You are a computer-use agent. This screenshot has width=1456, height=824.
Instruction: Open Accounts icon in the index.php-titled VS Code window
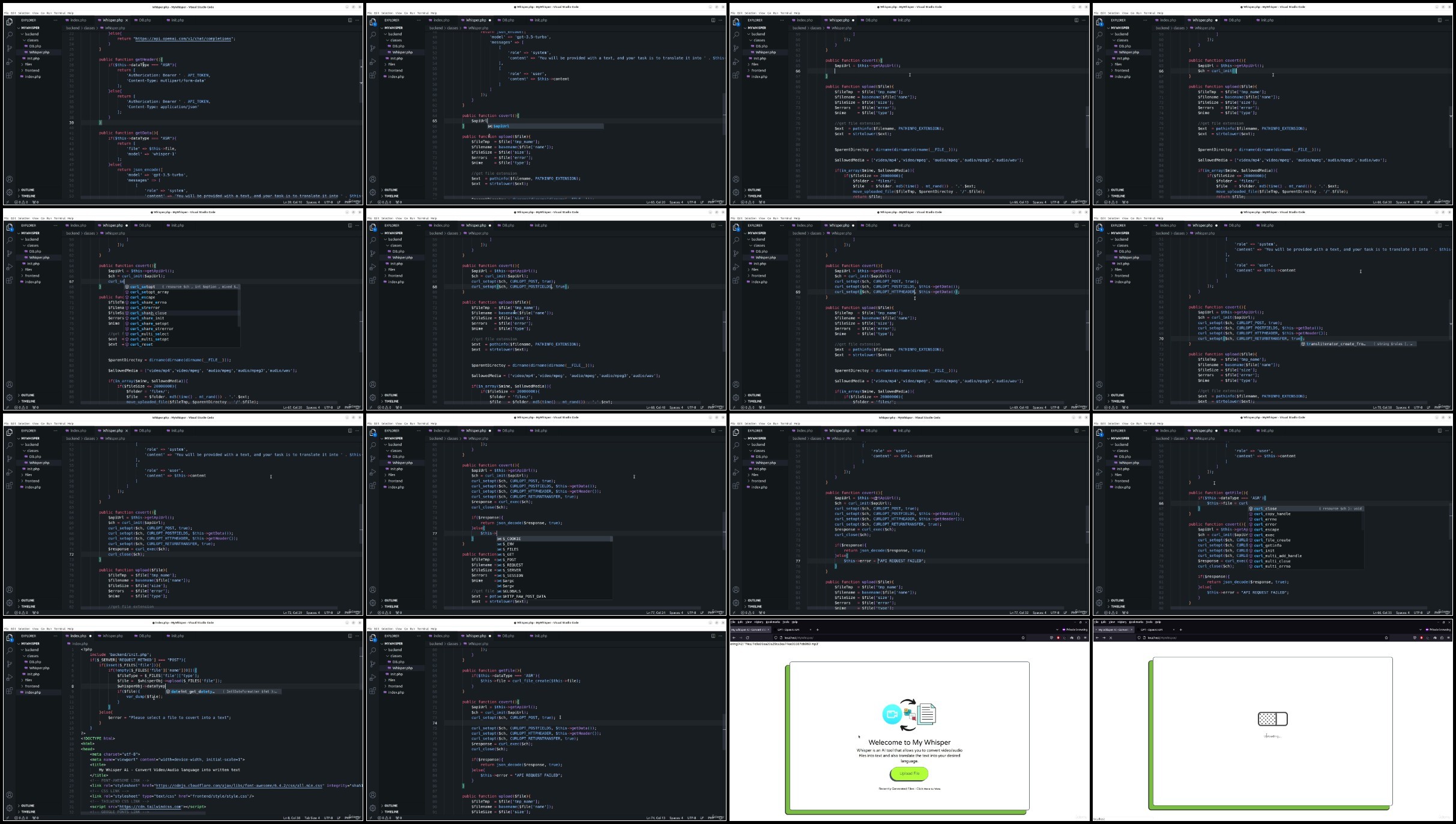coord(10,795)
